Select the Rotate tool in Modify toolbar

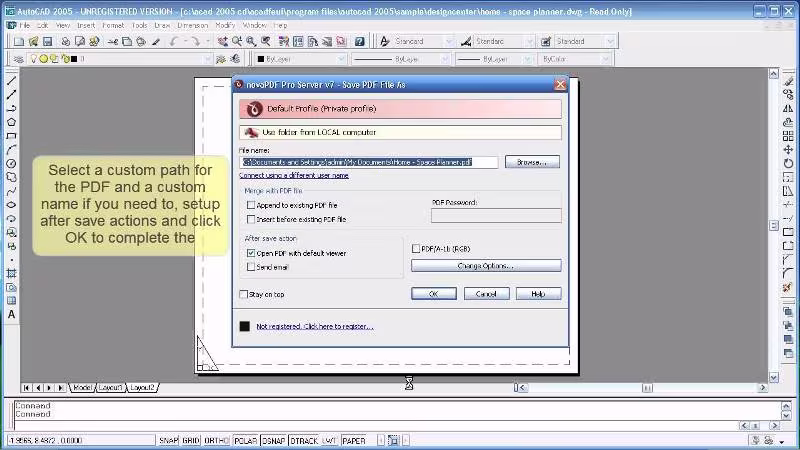coord(788,163)
